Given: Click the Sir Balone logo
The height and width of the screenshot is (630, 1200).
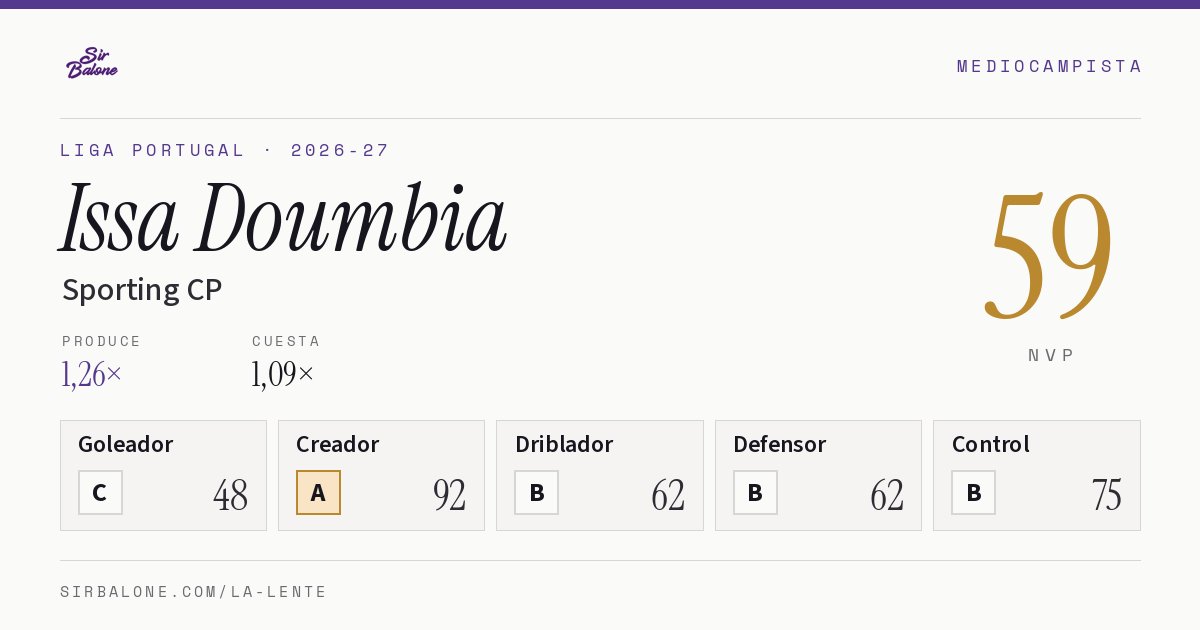Looking at the screenshot, I should click(92, 63).
